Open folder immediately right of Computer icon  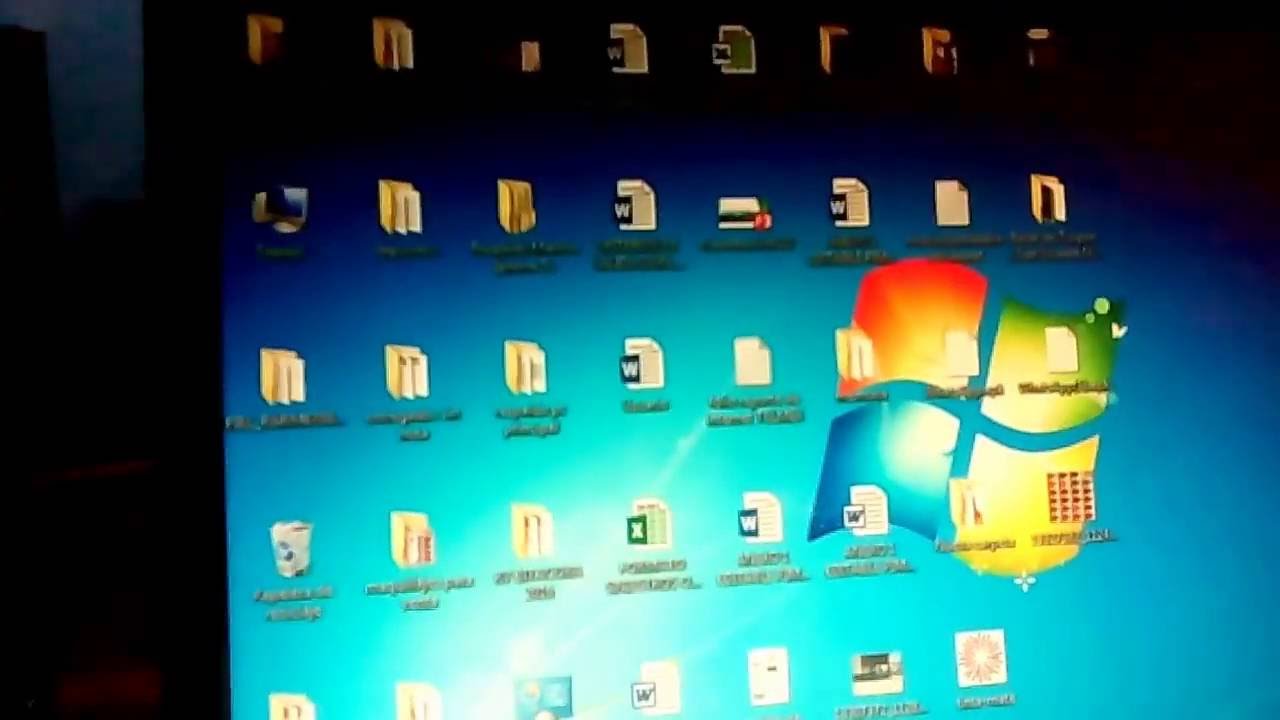(x=400, y=207)
